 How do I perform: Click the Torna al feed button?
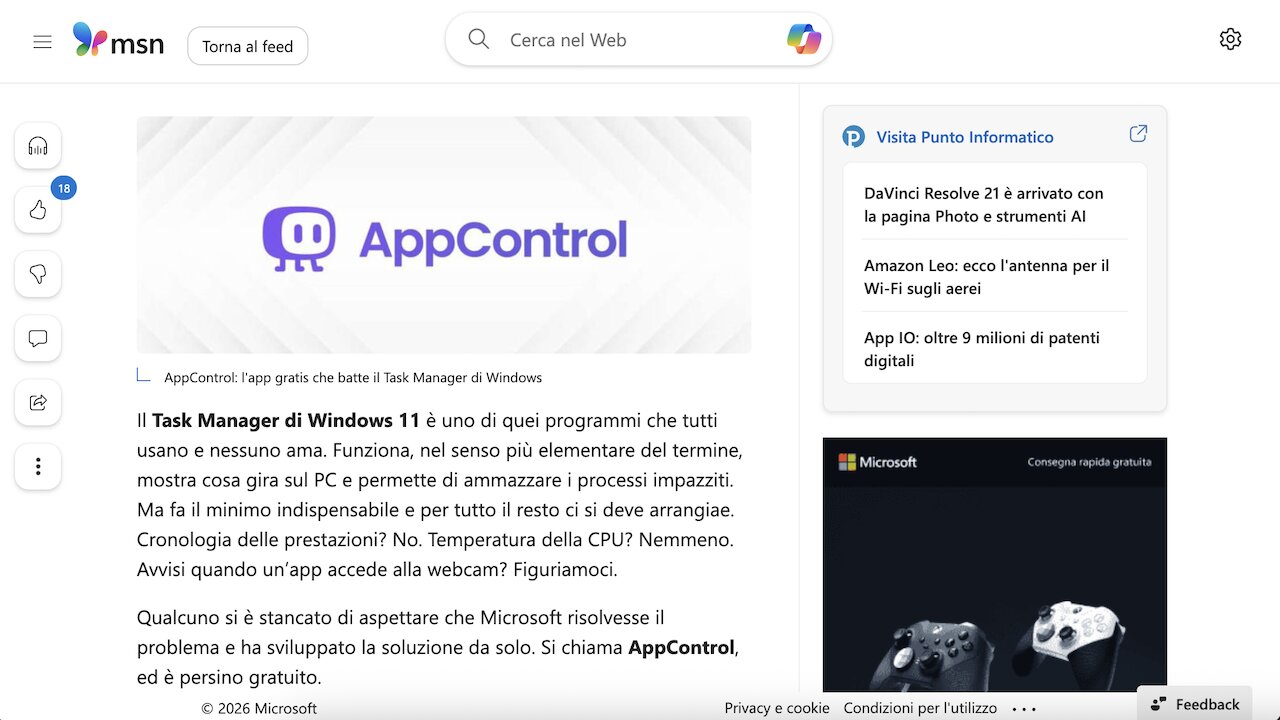248,46
